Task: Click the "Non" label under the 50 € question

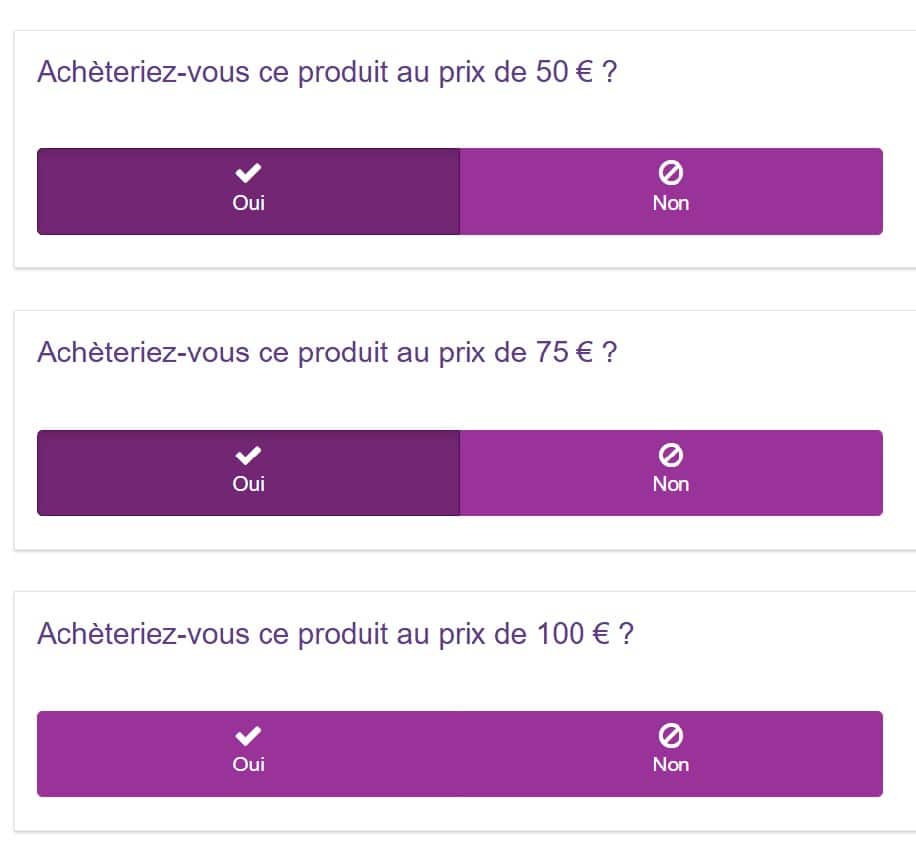Action: pos(671,203)
